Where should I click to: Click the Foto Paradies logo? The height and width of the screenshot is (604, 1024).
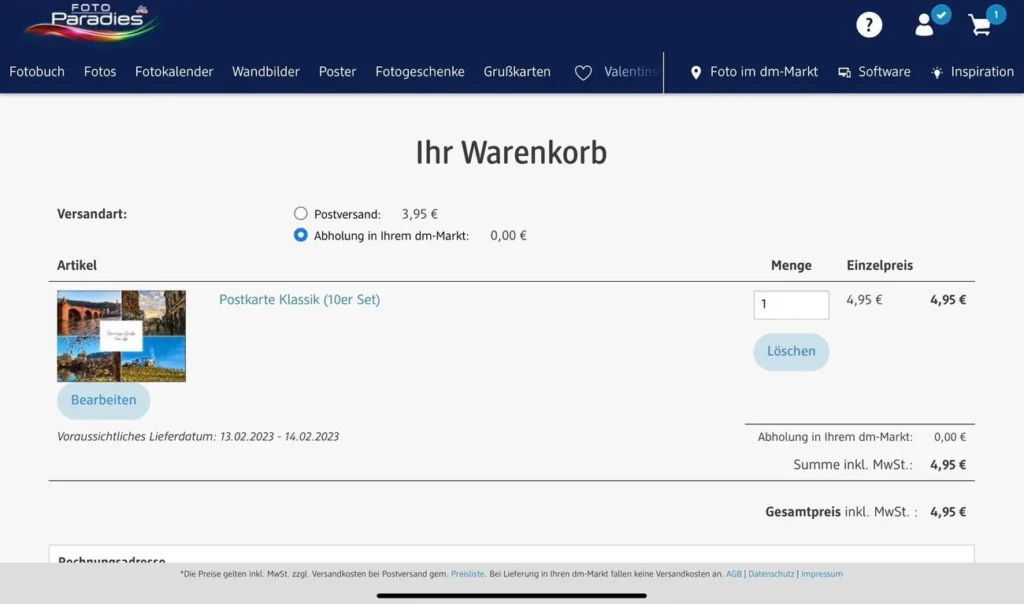coord(91,22)
